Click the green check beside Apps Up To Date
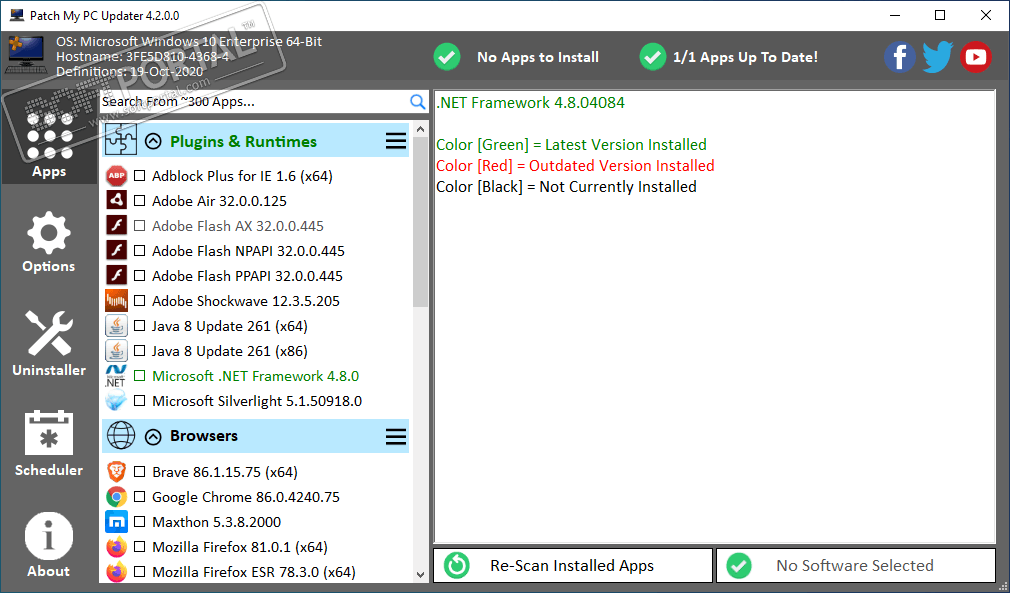The width and height of the screenshot is (1010, 593). click(x=653, y=57)
